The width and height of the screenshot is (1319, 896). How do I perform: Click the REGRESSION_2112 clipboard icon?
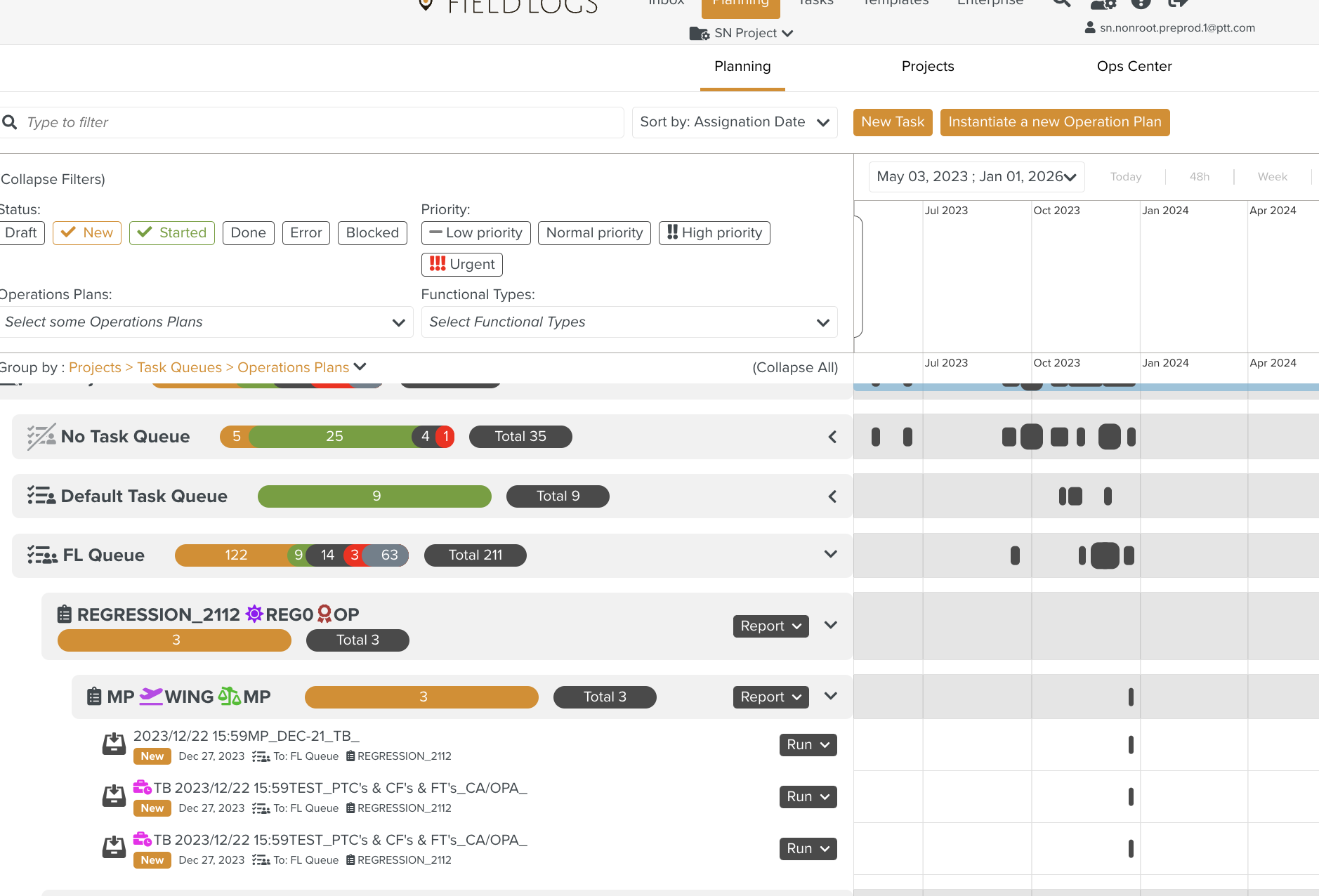tap(65, 614)
